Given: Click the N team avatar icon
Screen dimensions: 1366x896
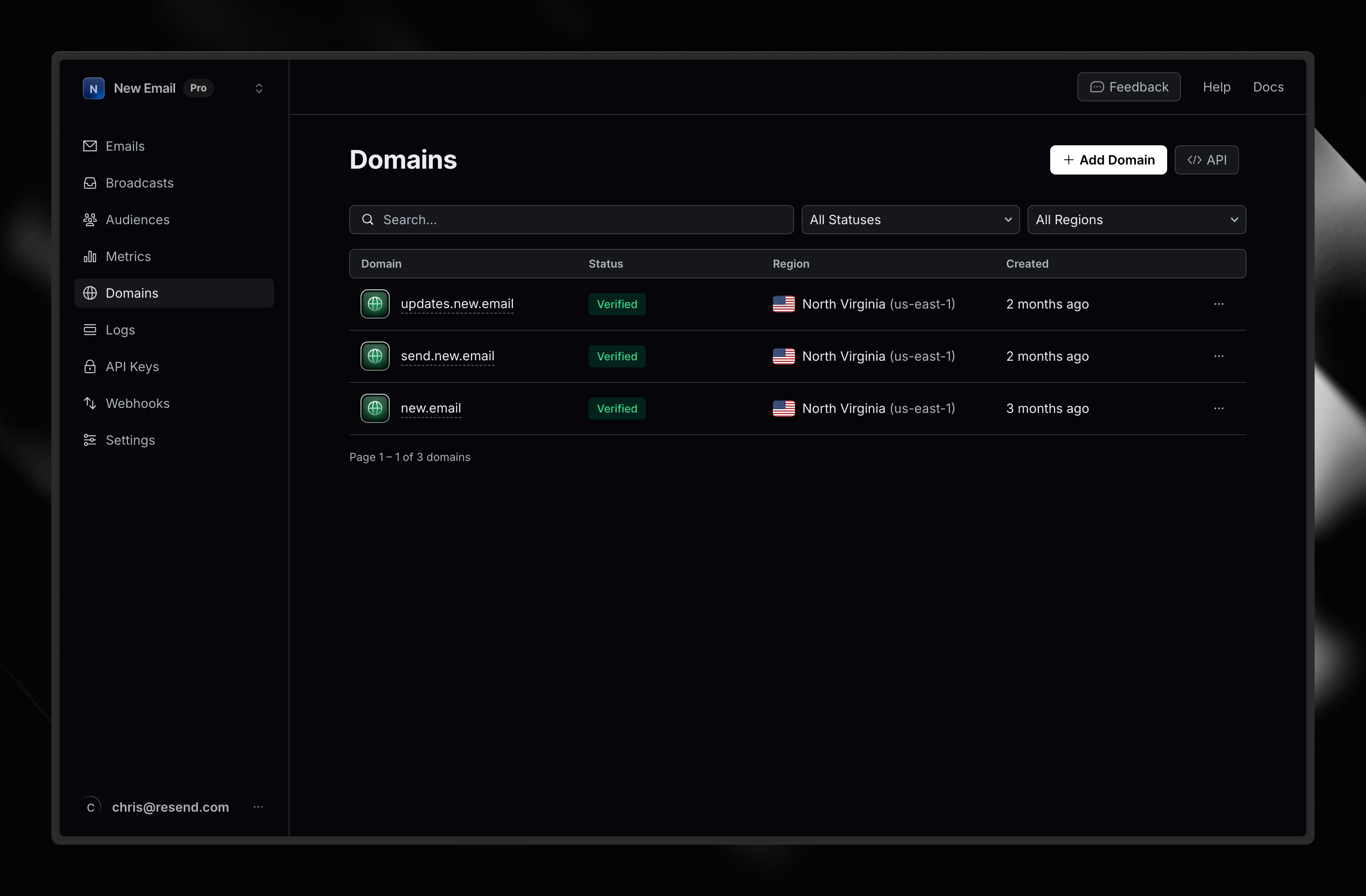Looking at the screenshot, I should pyautogui.click(x=94, y=89).
